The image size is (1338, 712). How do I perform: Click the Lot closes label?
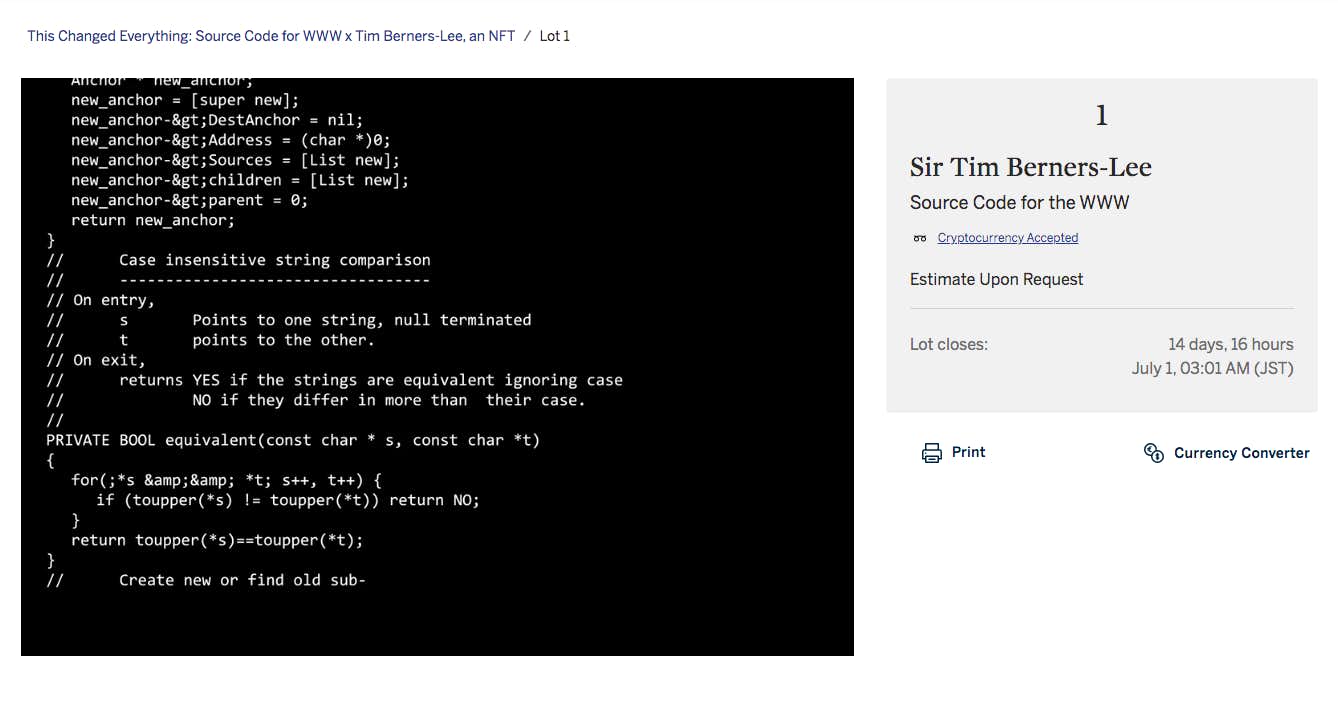coord(948,344)
